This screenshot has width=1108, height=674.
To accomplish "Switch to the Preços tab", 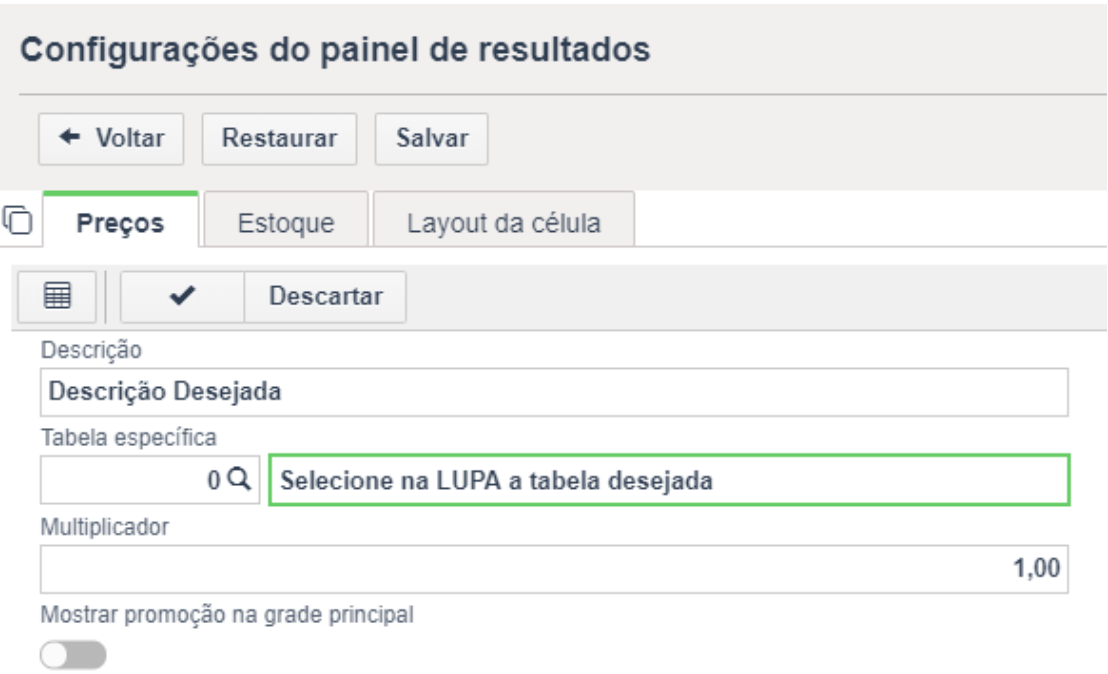I will (120, 222).
